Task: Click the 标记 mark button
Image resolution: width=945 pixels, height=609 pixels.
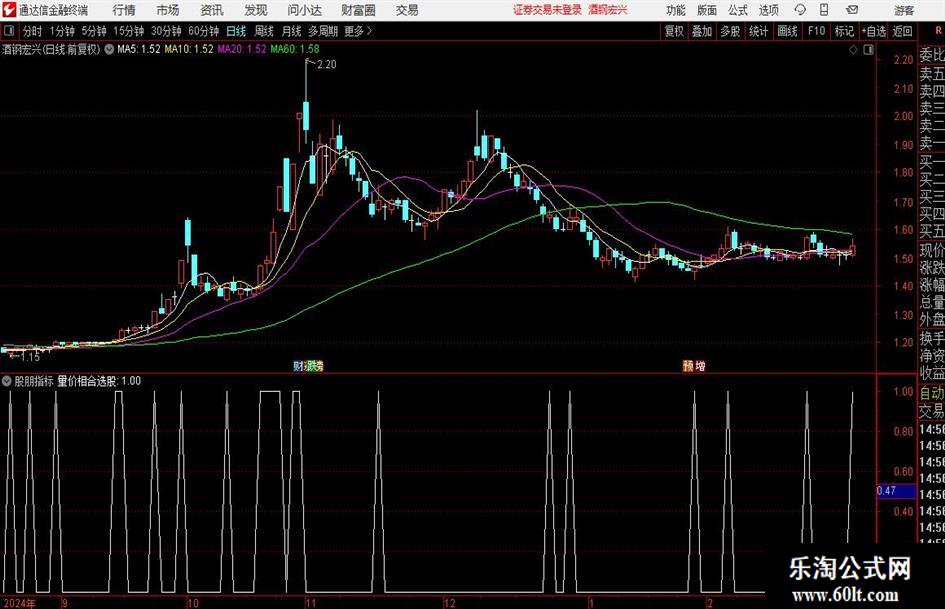Action: 844,31
